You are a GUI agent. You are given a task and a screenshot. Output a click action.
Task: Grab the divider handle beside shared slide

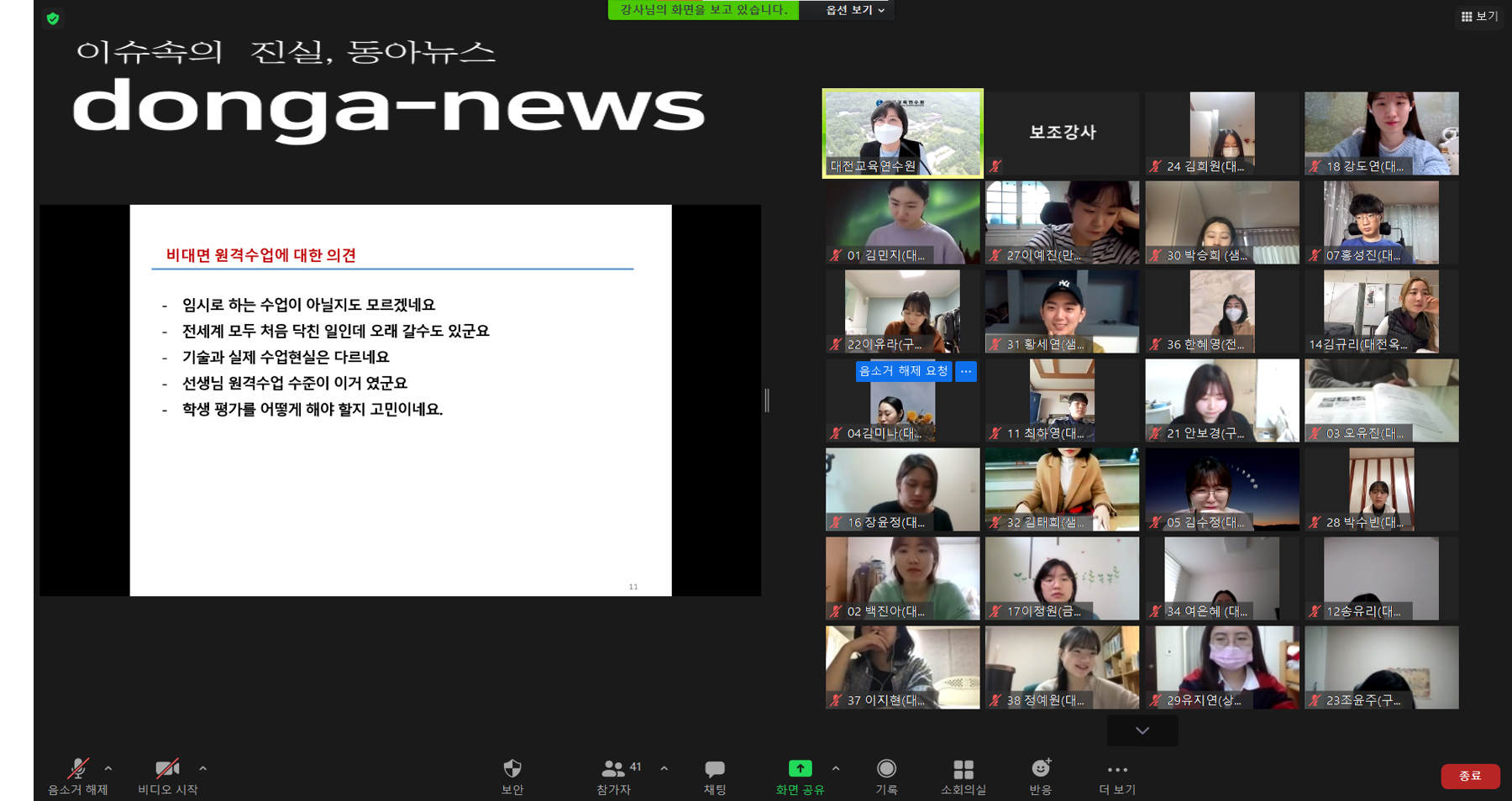(767, 400)
